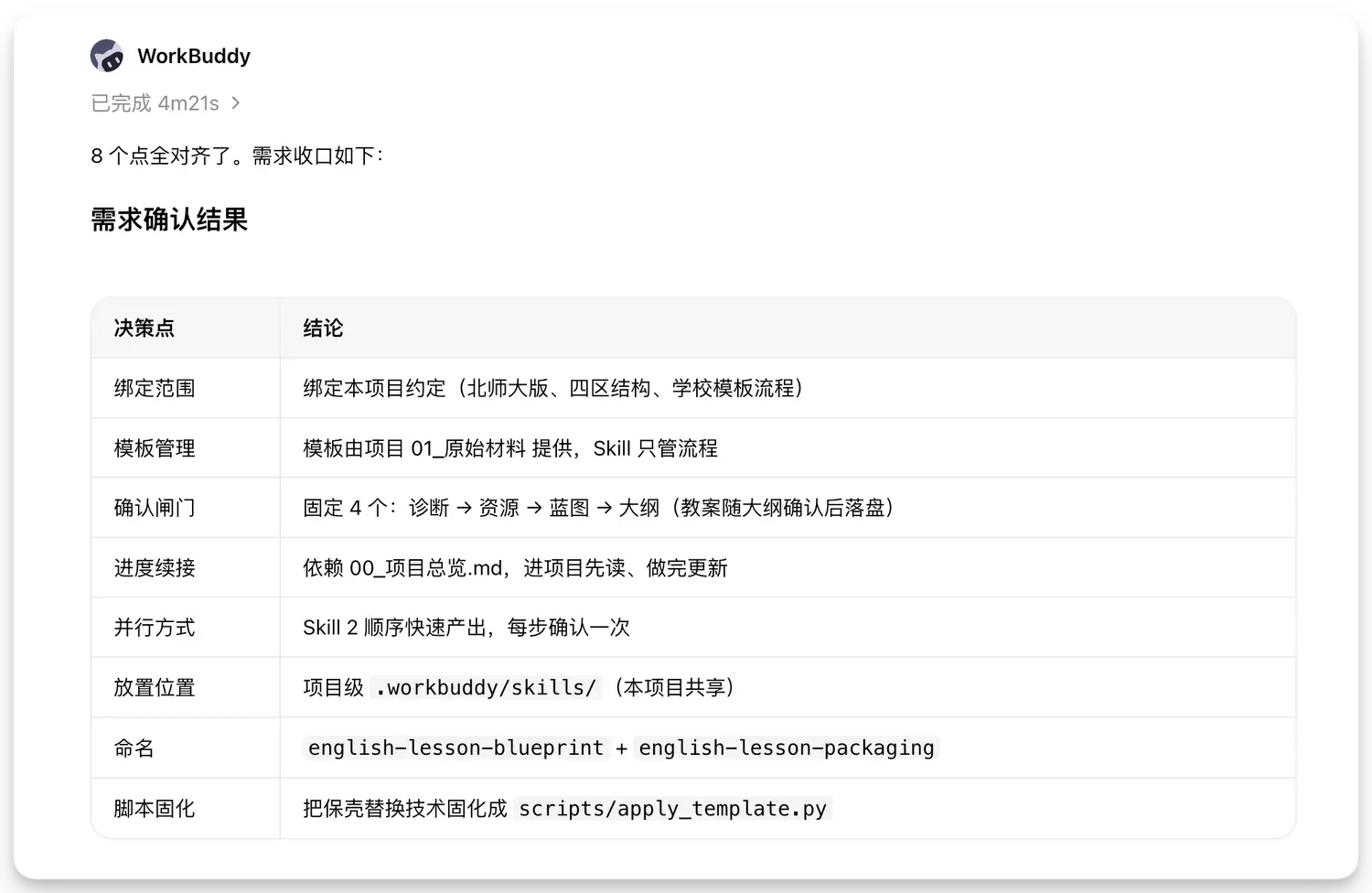Click the Skill 2 顺序快速产出 conclusion text
This screenshot has width=1372, height=893.
pyautogui.click(x=466, y=628)
